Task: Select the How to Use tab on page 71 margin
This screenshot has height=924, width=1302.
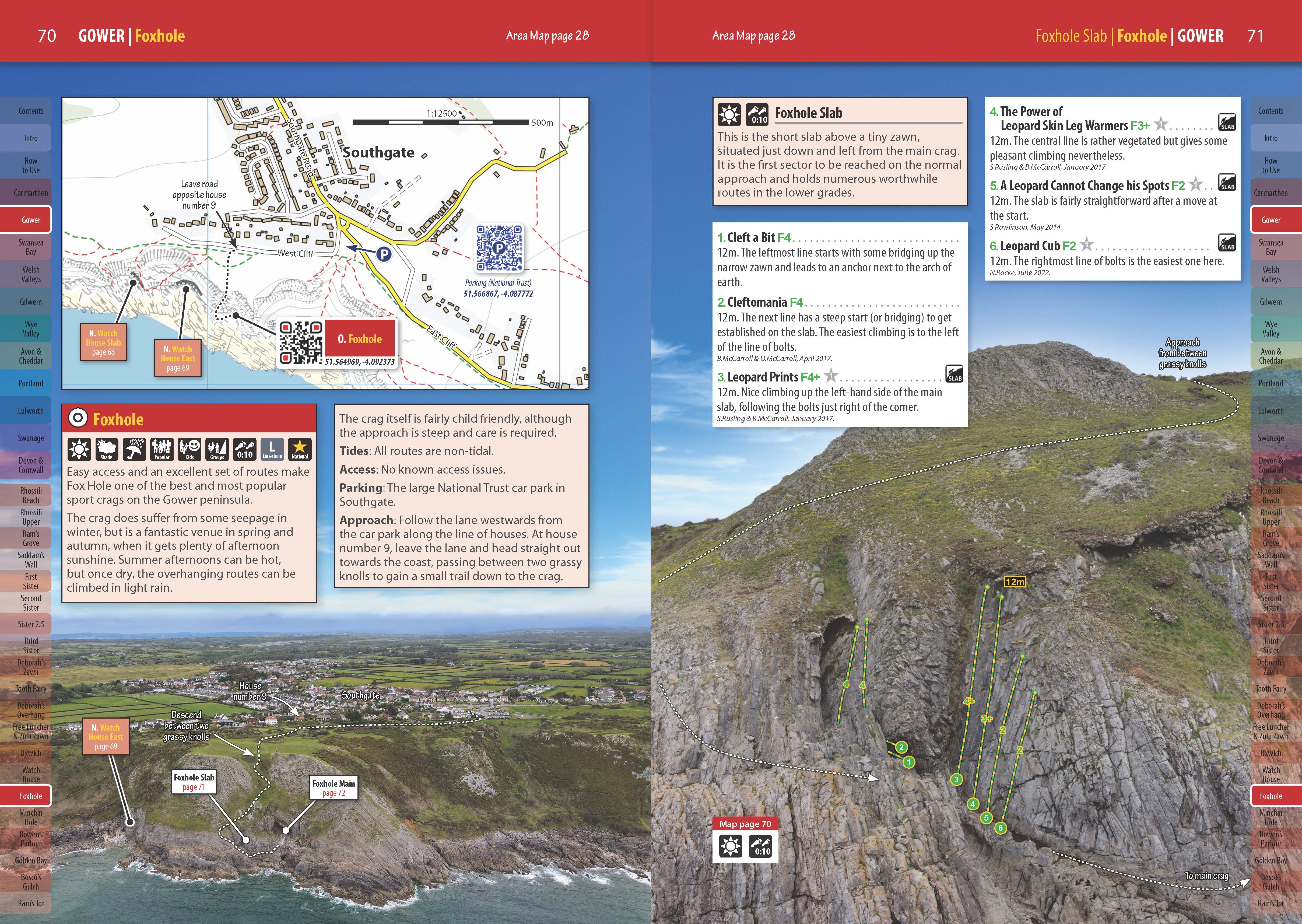Action: tap(1276, 165)
